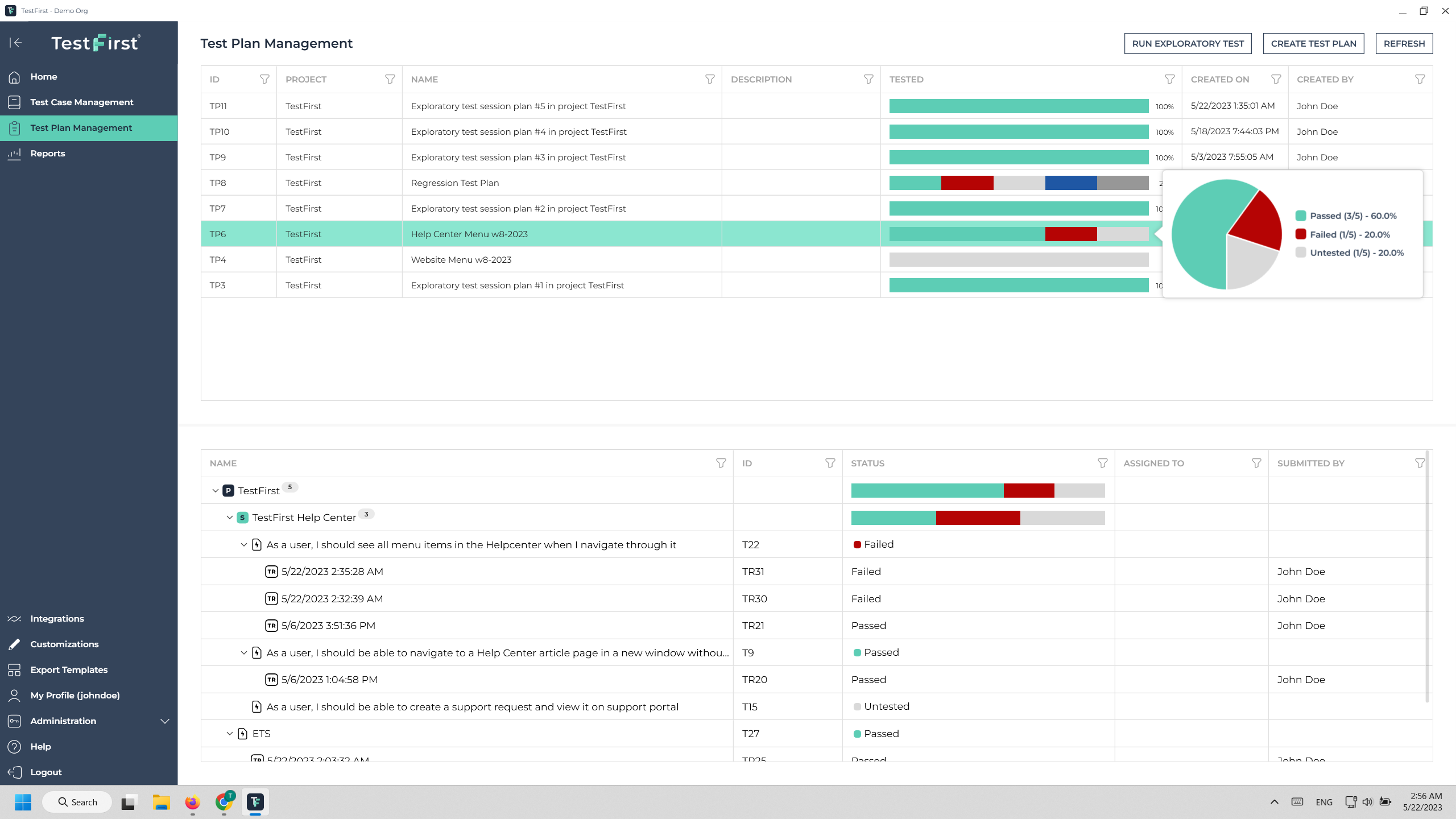Open Export Templates from the sidebar
The image size is (1456, 819).
[69, 669]
